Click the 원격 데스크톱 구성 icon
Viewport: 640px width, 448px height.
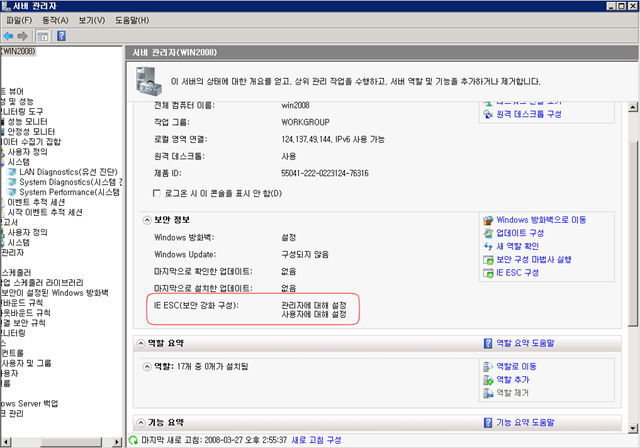(488, 114)
